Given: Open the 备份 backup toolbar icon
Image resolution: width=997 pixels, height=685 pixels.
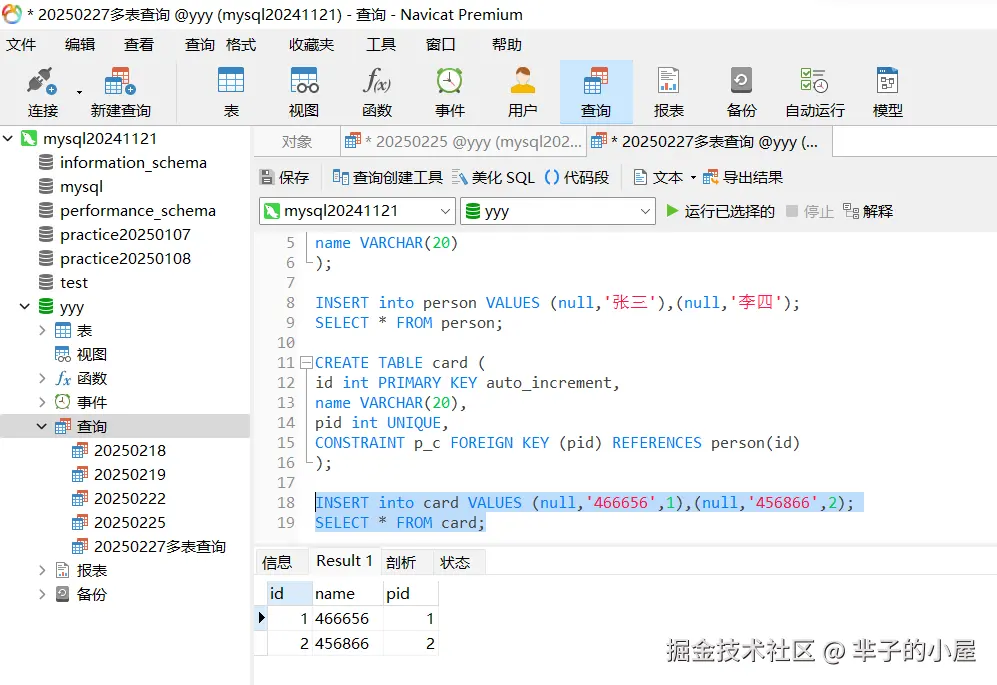Looking at the screenshot, I should pyautogui.click(x=741, y=93).
